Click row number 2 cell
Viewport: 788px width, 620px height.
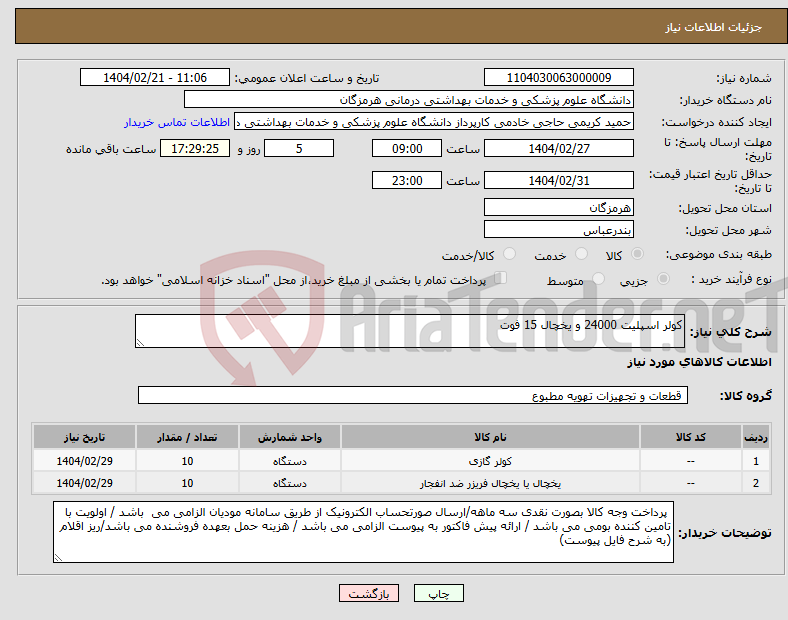click(x=756, y=483)
